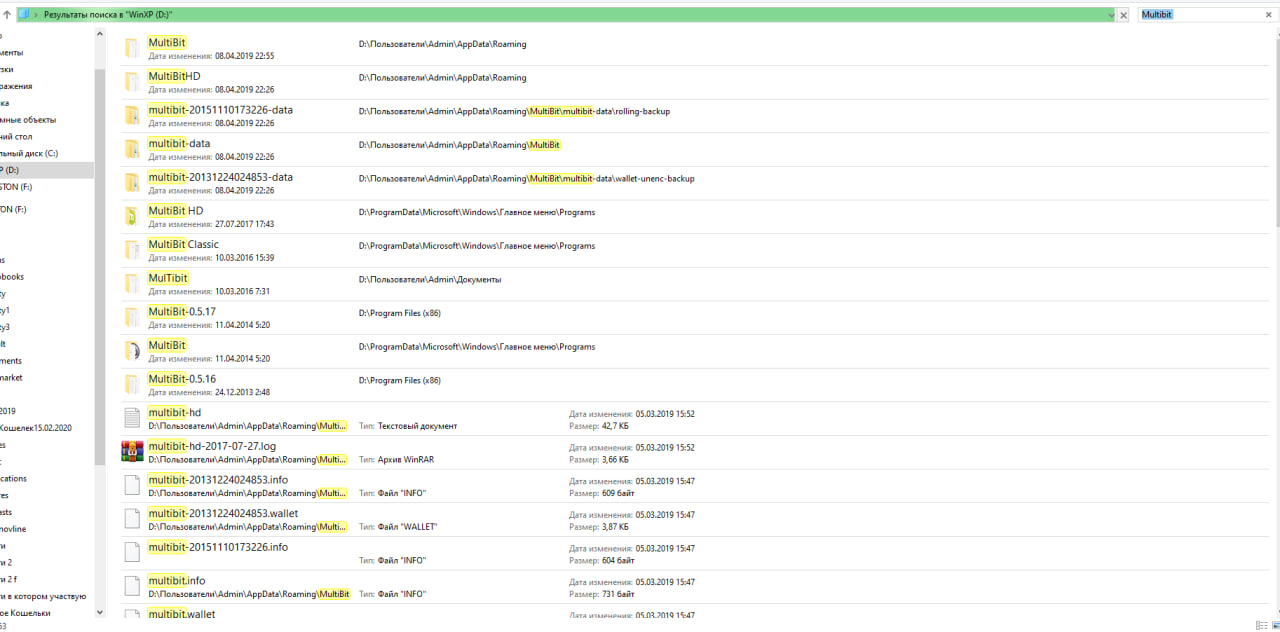Screen dimensions: 1280x632
Task: Click the sidebar scrollbar down arrow
Action: tap(99, 612)
